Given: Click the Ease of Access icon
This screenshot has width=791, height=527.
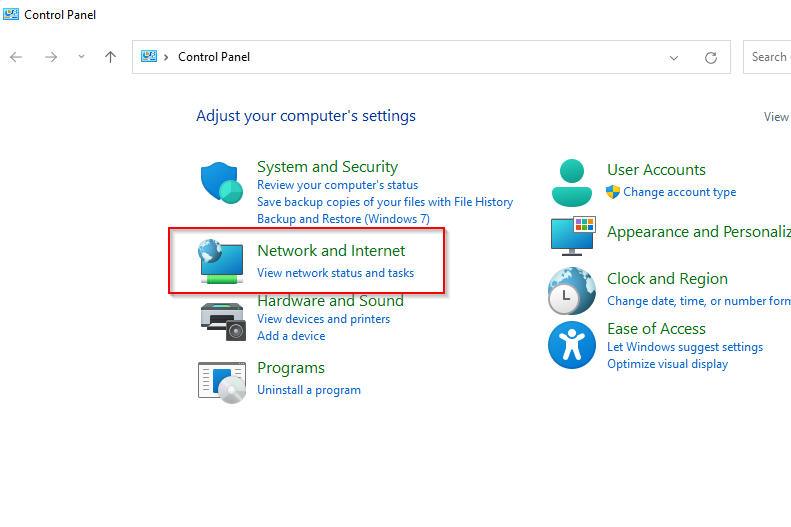Looking at the screenshot, I should [571, 346].
